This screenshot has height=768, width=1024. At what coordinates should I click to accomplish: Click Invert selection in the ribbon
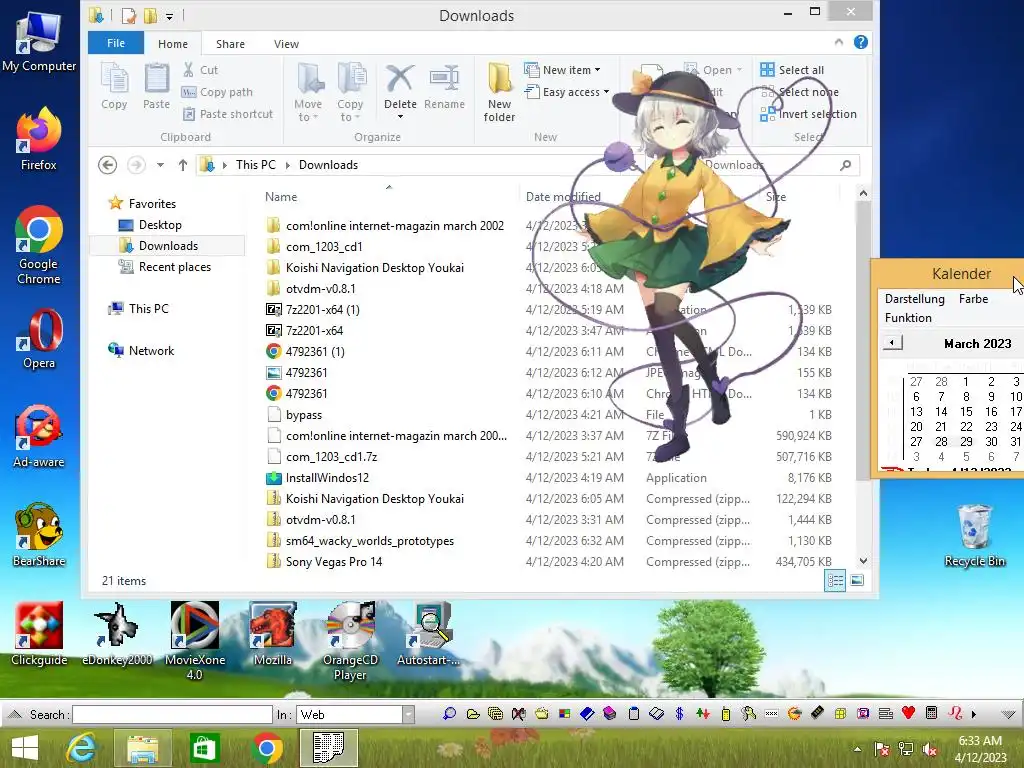[x=808, y=114]
